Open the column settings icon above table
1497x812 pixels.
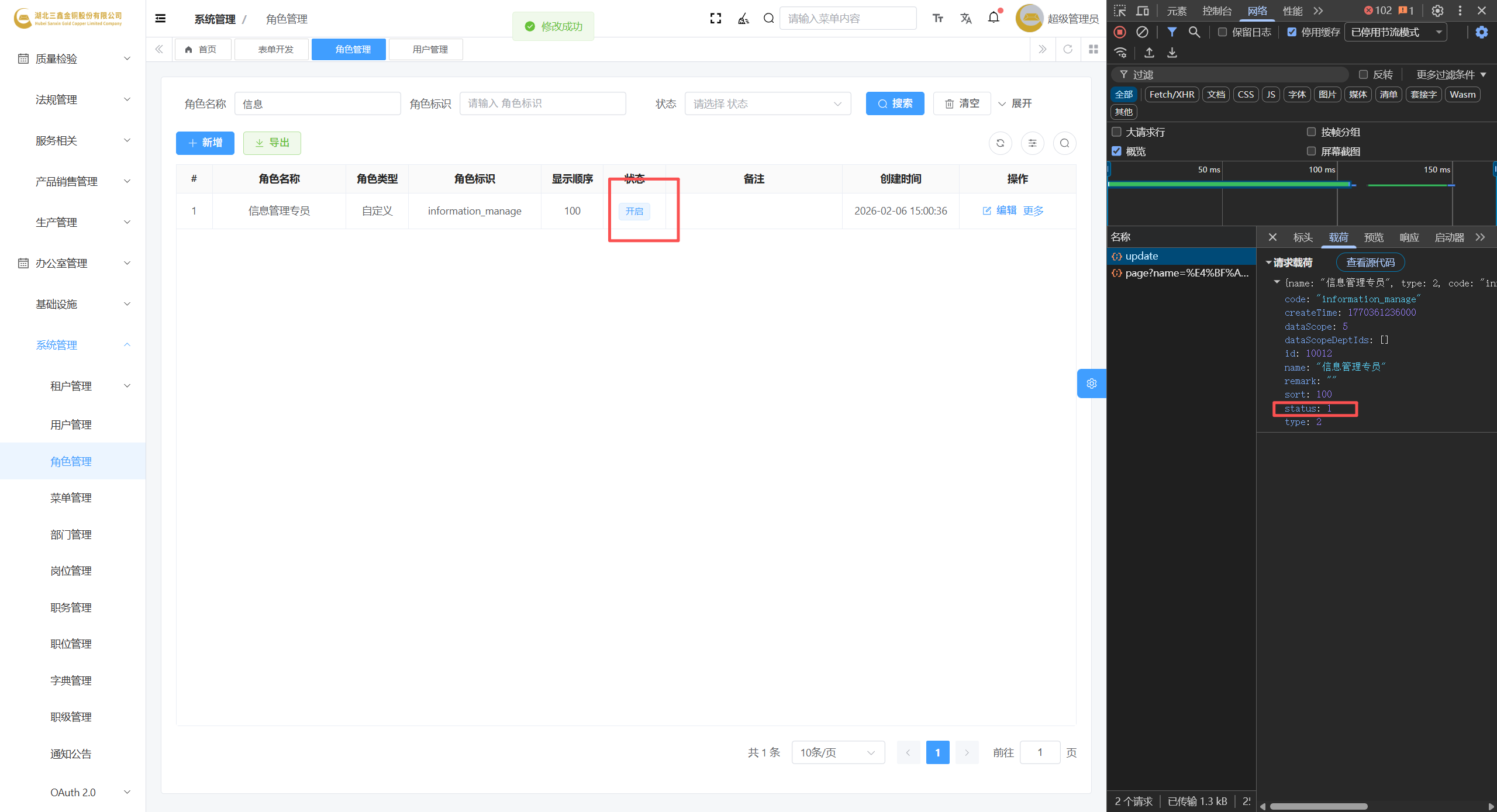pyautogui.click(x=1032, y=143)
